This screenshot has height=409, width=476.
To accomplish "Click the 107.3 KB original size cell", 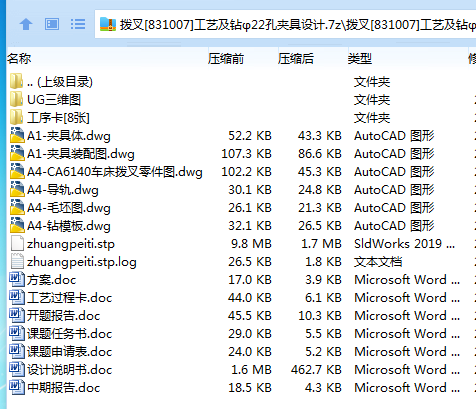I will [x=246, y=154].
